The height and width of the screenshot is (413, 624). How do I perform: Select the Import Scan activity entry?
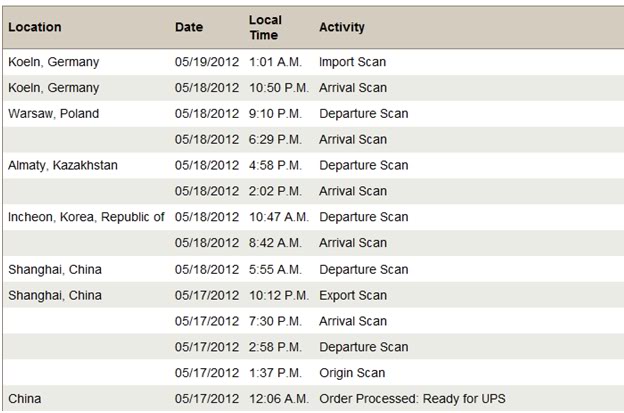[352, 62]
